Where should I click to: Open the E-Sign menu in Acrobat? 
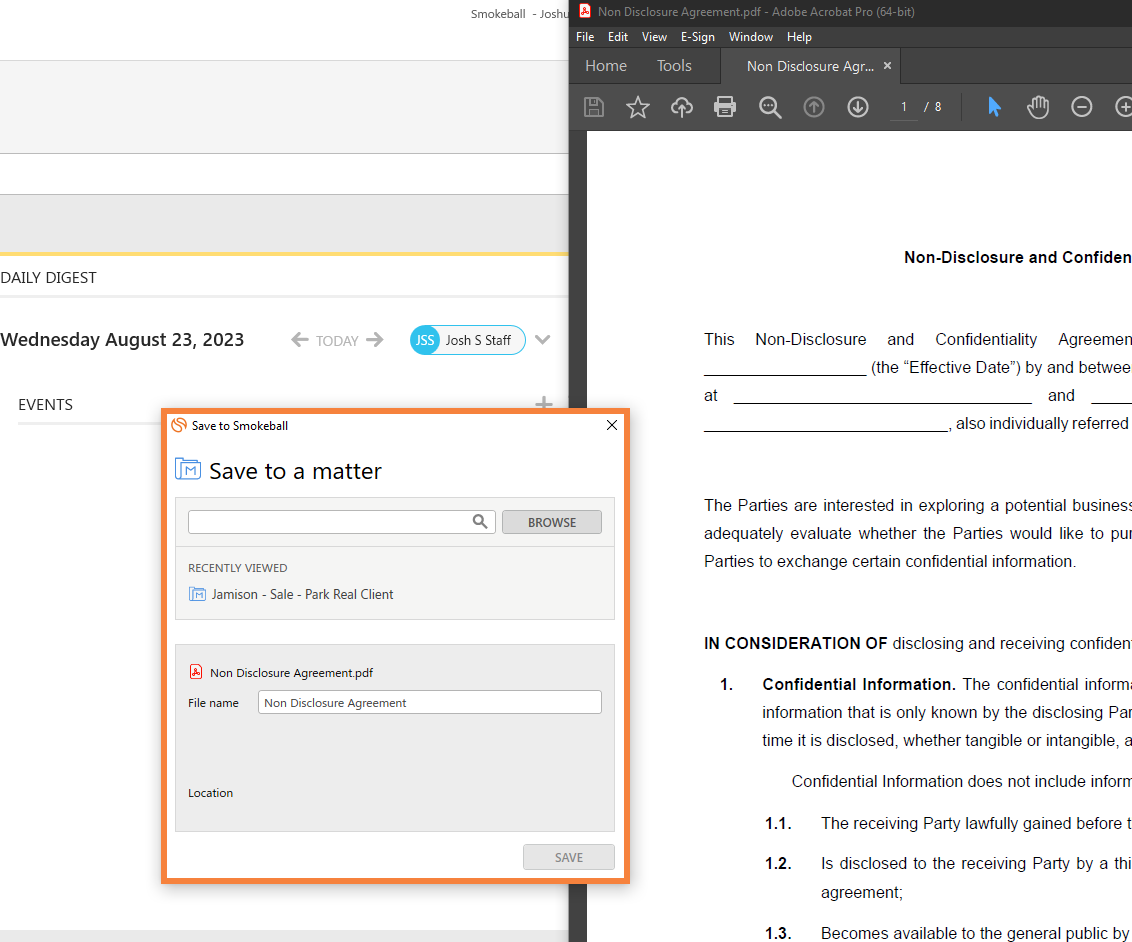[x=697, y=37]
